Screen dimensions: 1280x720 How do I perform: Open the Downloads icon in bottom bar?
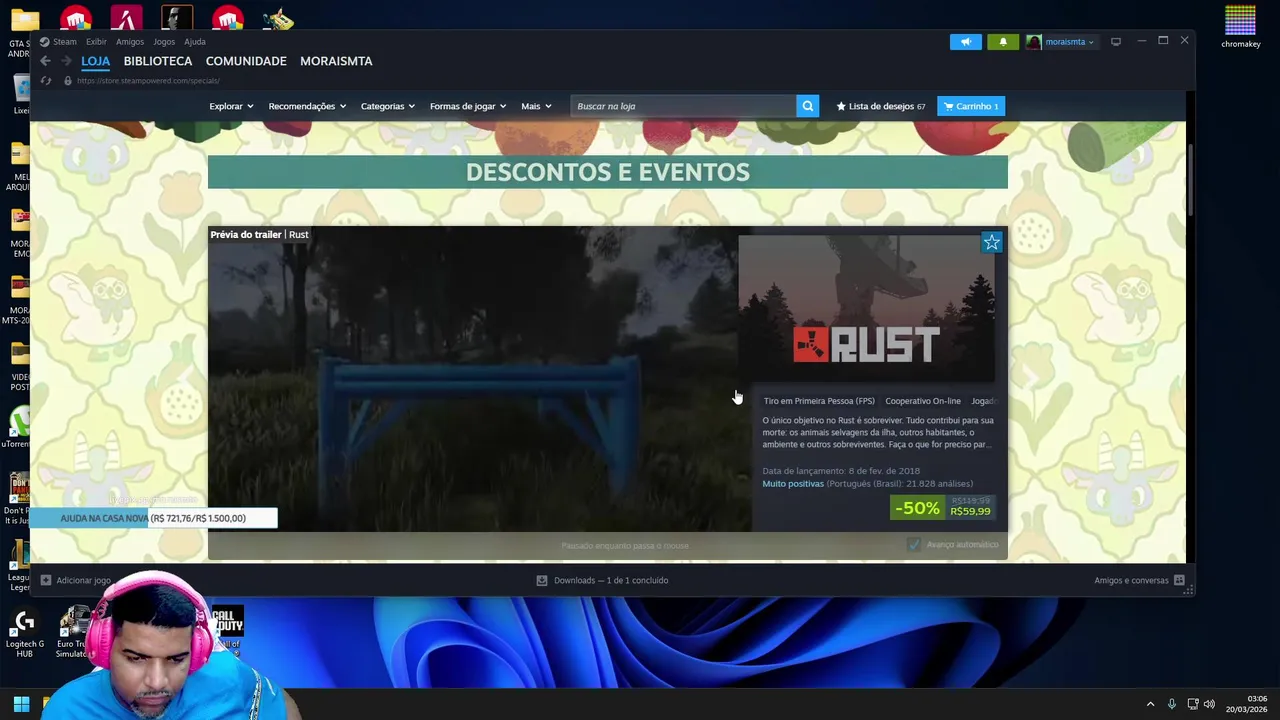[541, 580]
